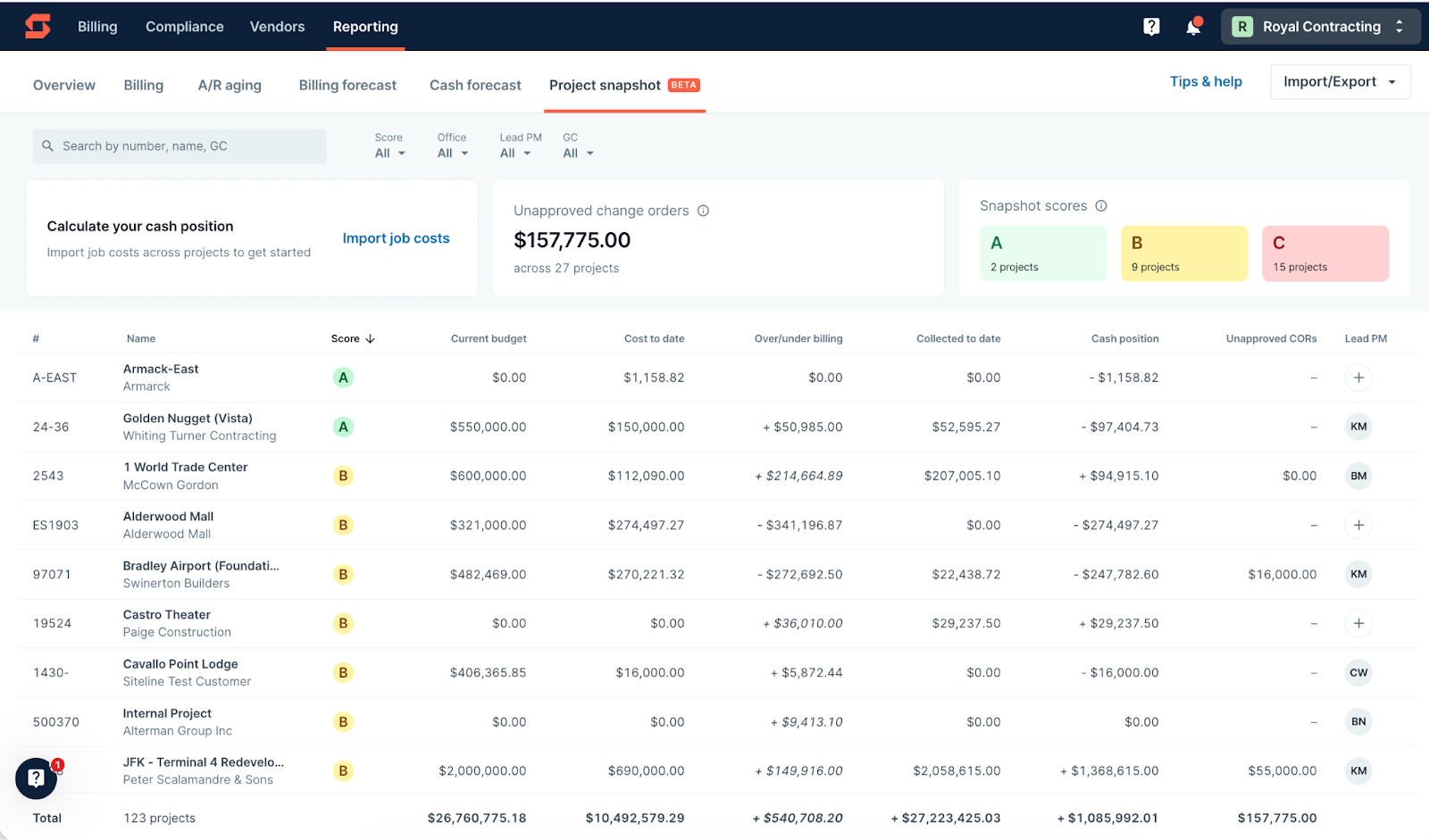Click the BETA badge on Project snapshot
1429x840 pixels.
[684, 85]
